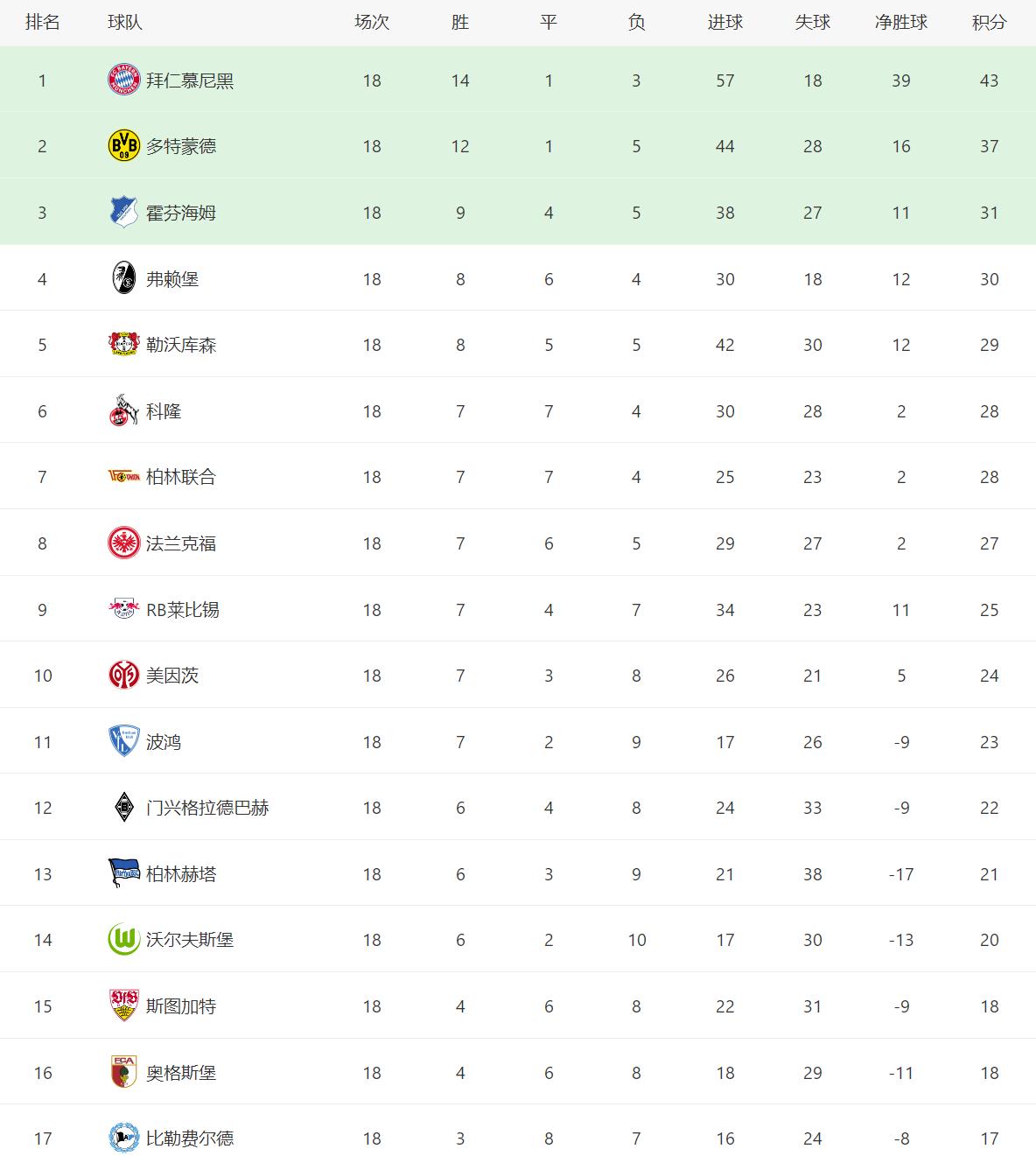Viewport: 1036px width, 1156px height.
Task: Click team name 波鸿
Action: click(164, 742)
